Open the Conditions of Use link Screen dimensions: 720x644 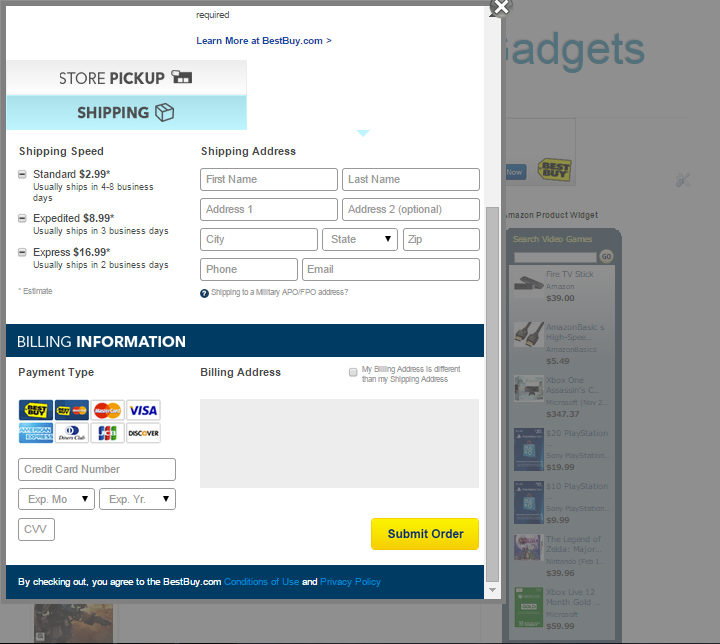point(261,582)
